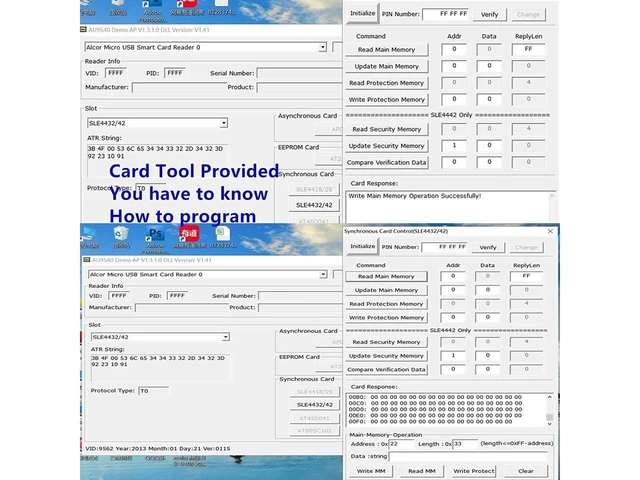The image size is (640, 480).
Task: Click Manufacturer field in the lower window
Action: click(x=180, y=307)
